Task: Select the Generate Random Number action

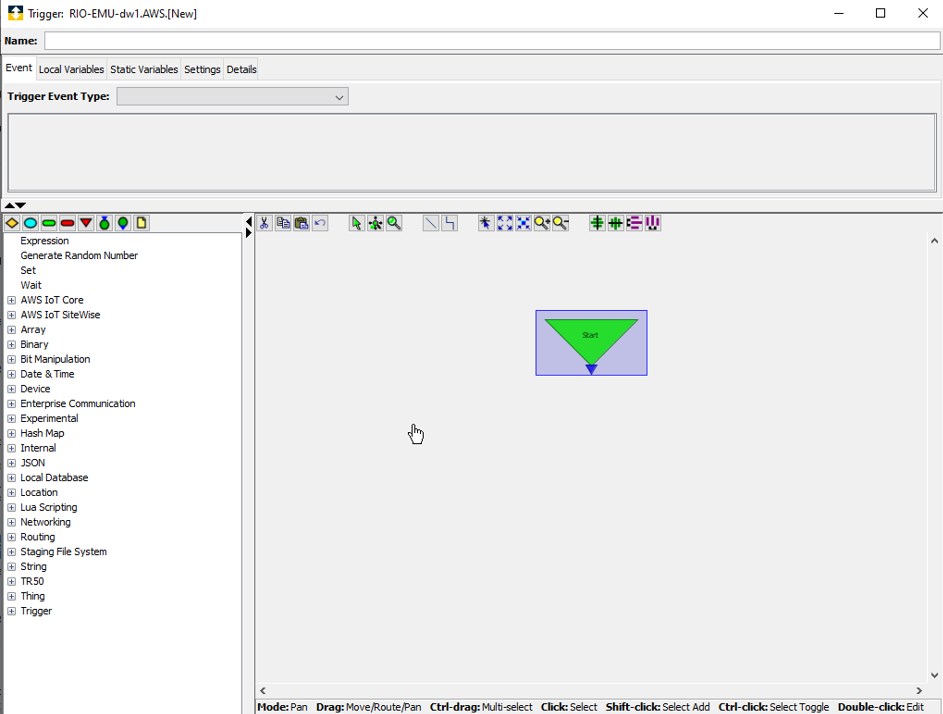Action: point(79,256)
